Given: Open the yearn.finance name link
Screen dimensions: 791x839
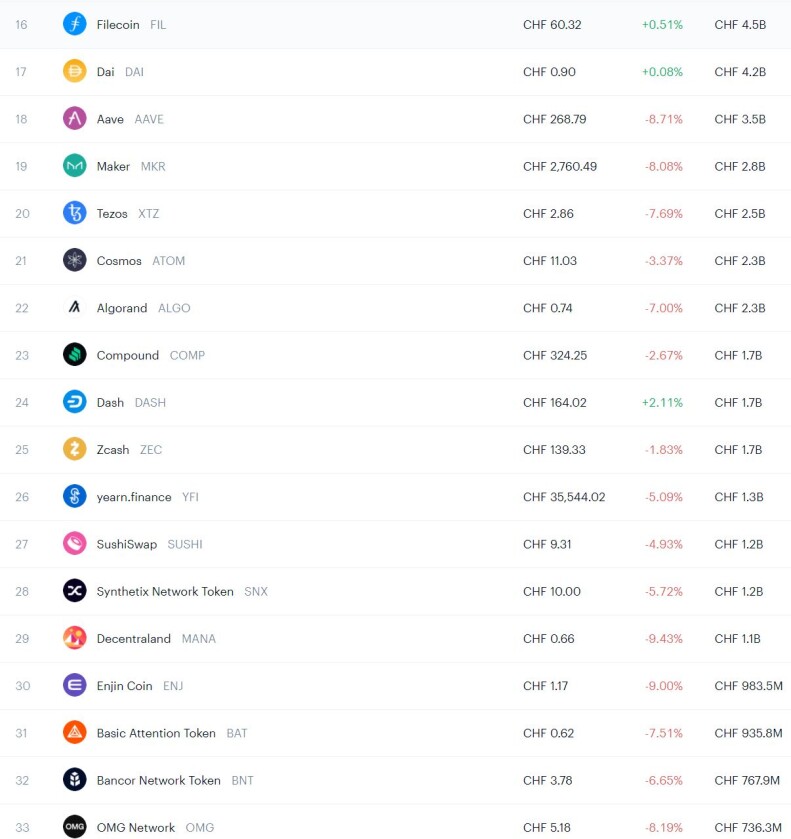Looking at the screenshot, I should pos(134,497).
